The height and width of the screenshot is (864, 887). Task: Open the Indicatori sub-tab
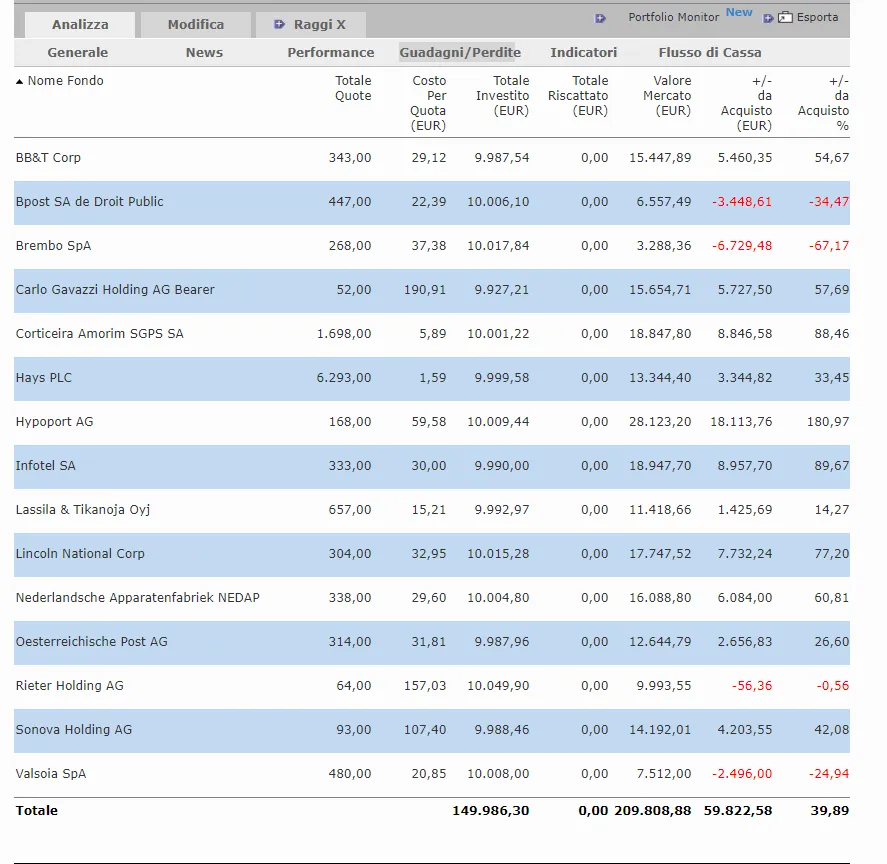point(584,52)
